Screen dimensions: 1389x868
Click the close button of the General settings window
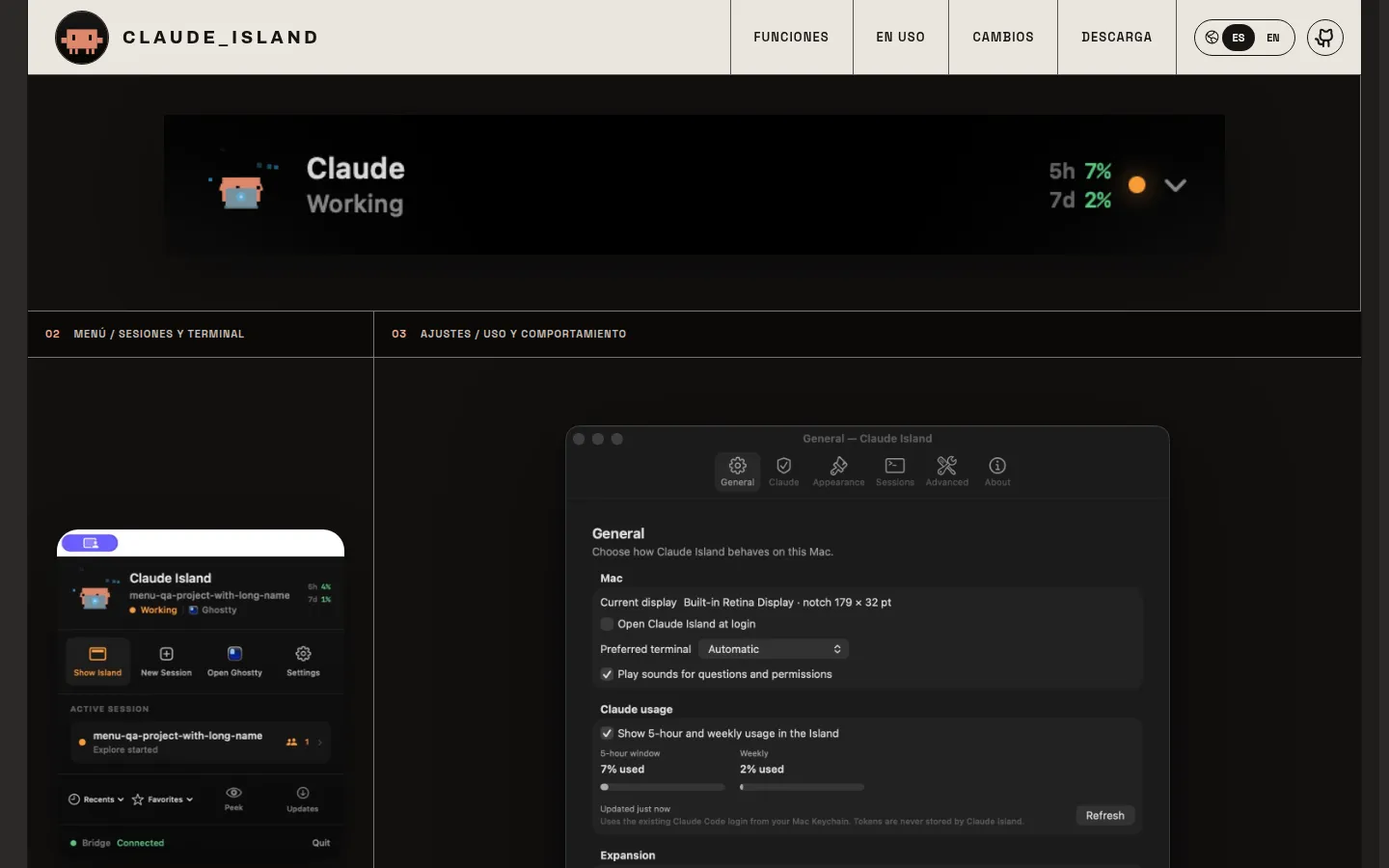pos(579,439)
